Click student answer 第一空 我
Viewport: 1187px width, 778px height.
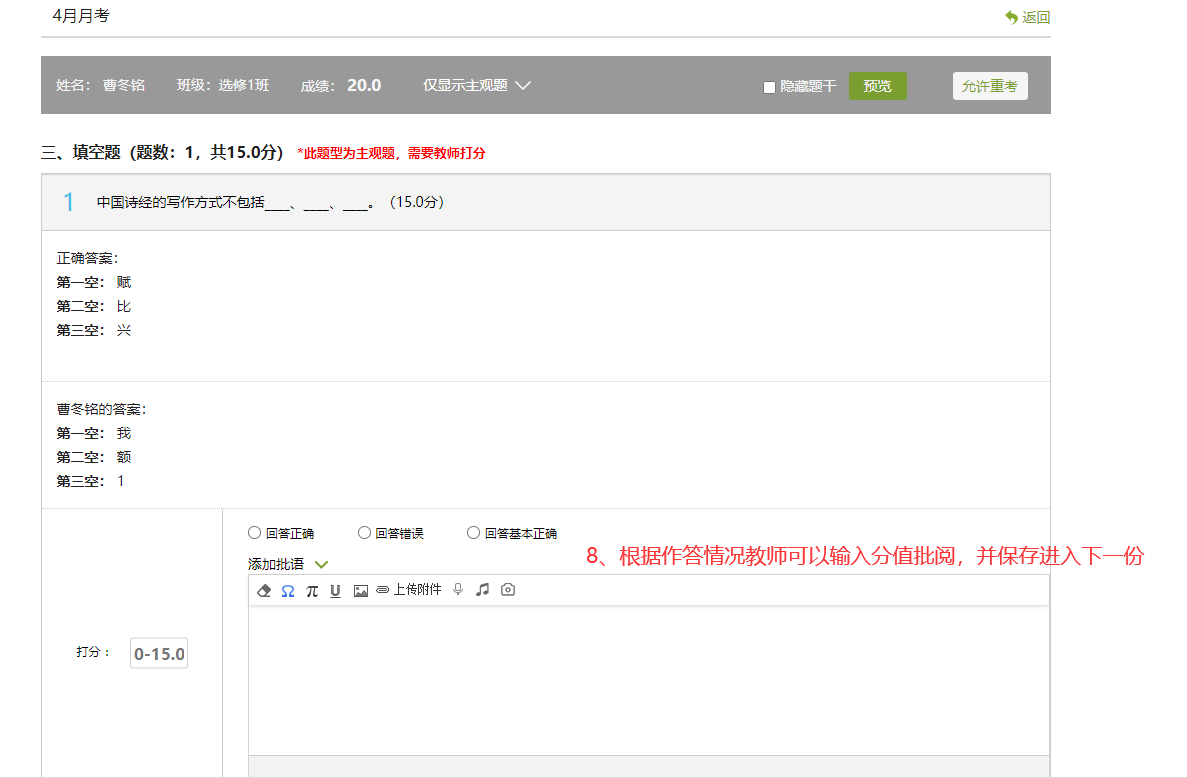click(x=94, y=434)
